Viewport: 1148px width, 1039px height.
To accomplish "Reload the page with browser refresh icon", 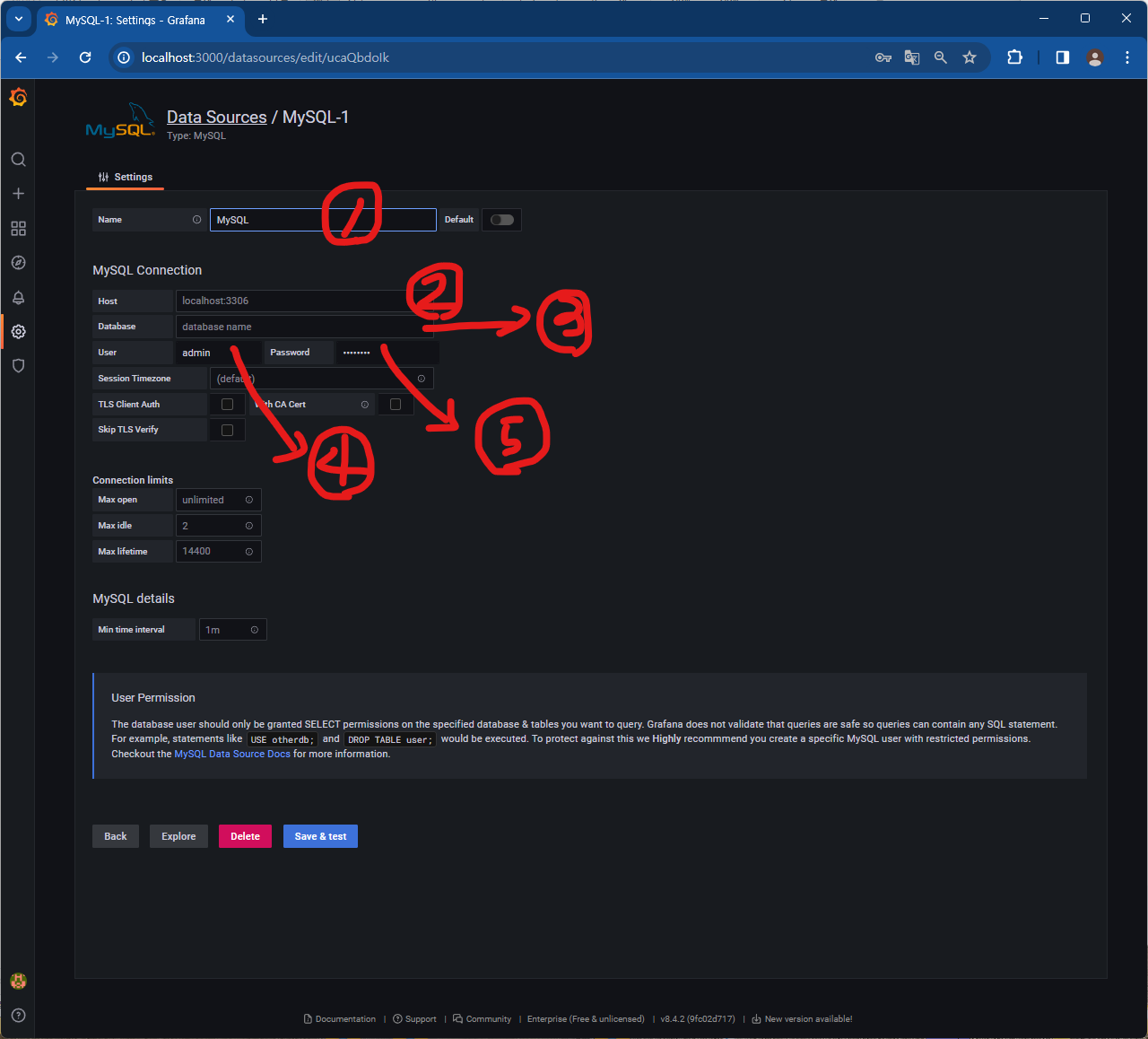I will [x=85, y=57].
